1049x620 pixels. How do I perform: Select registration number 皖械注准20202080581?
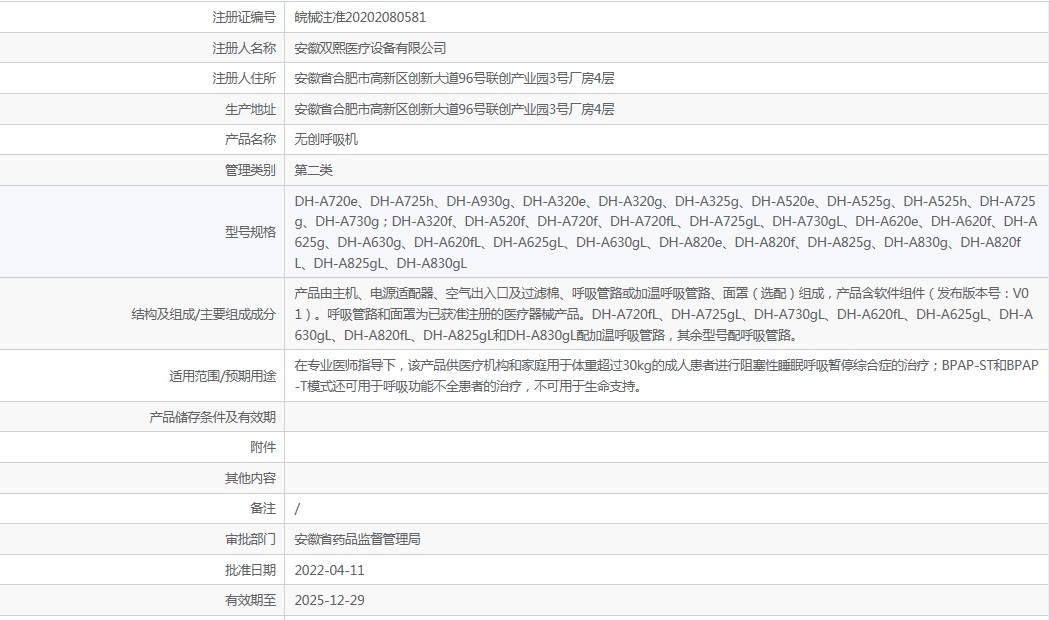[x=360, y=17]
